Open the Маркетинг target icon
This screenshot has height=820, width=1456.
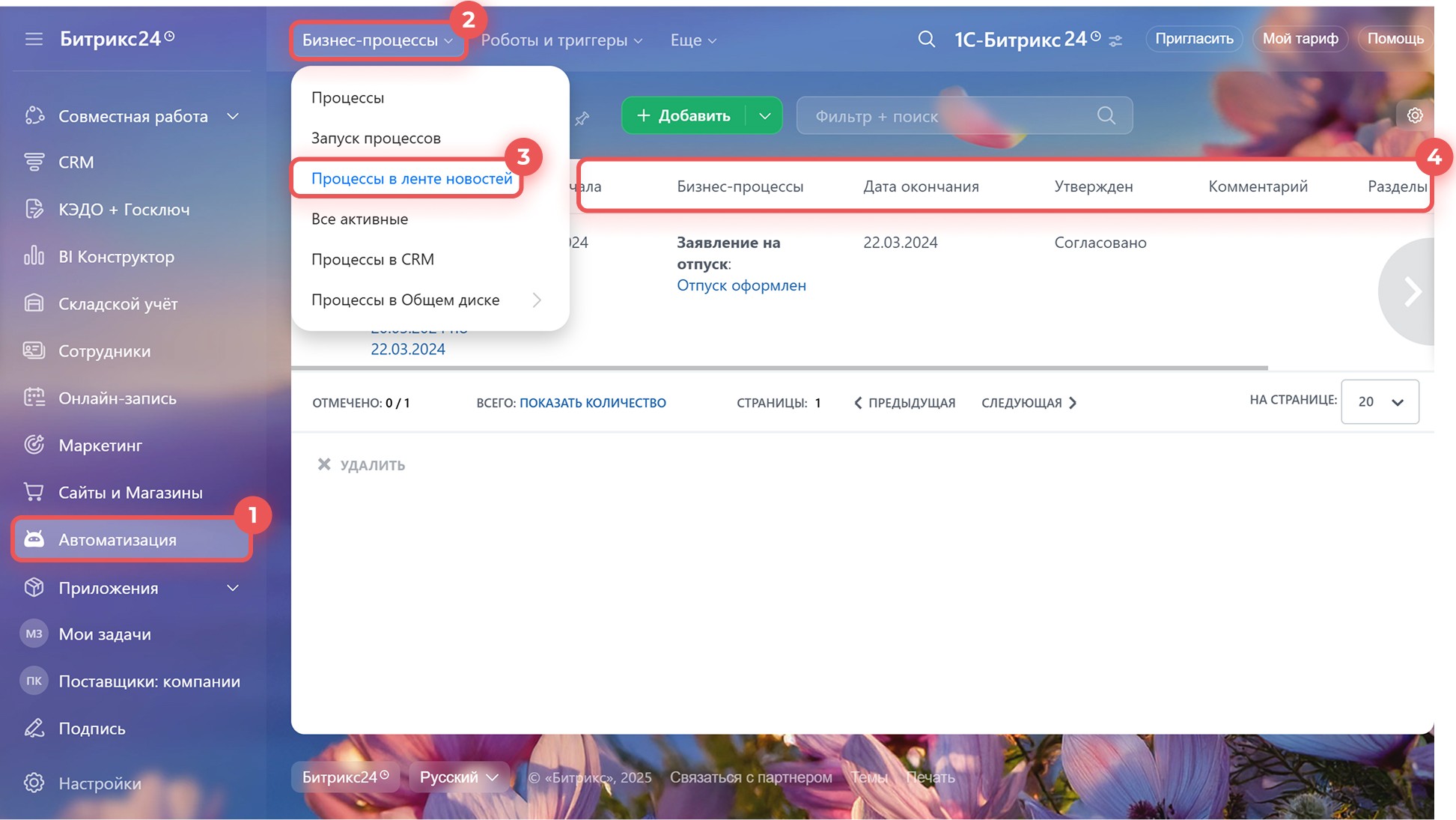34,445
